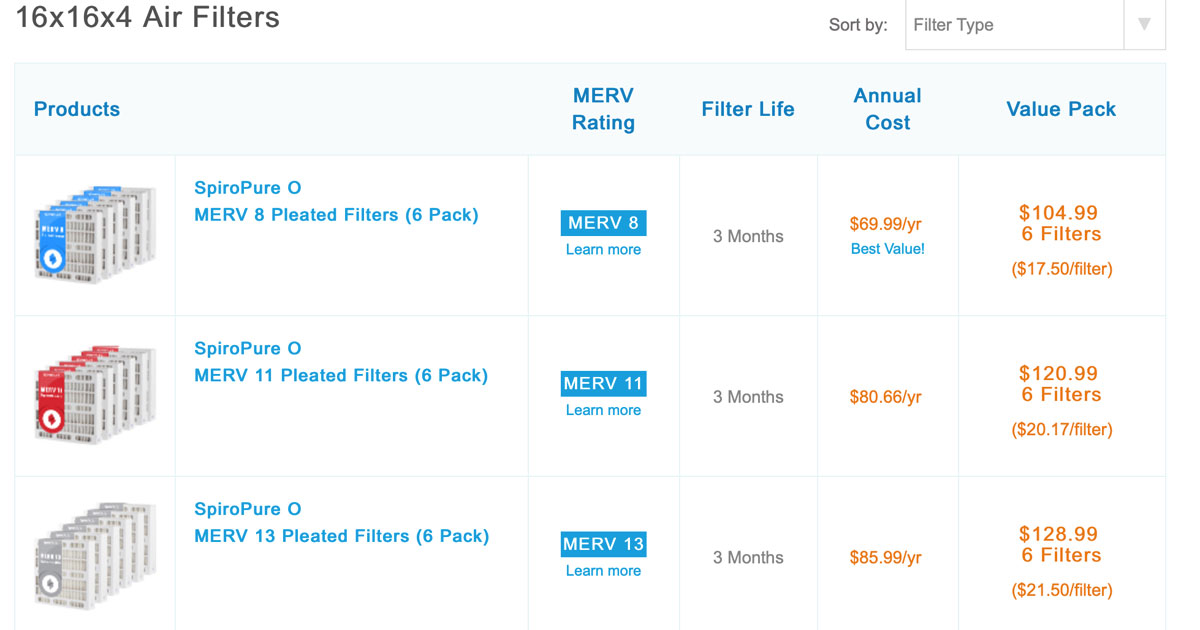
Task: Click the MERV 11 filter pack thumbnail
Action: pyautogui.click(x=95, y=397)
